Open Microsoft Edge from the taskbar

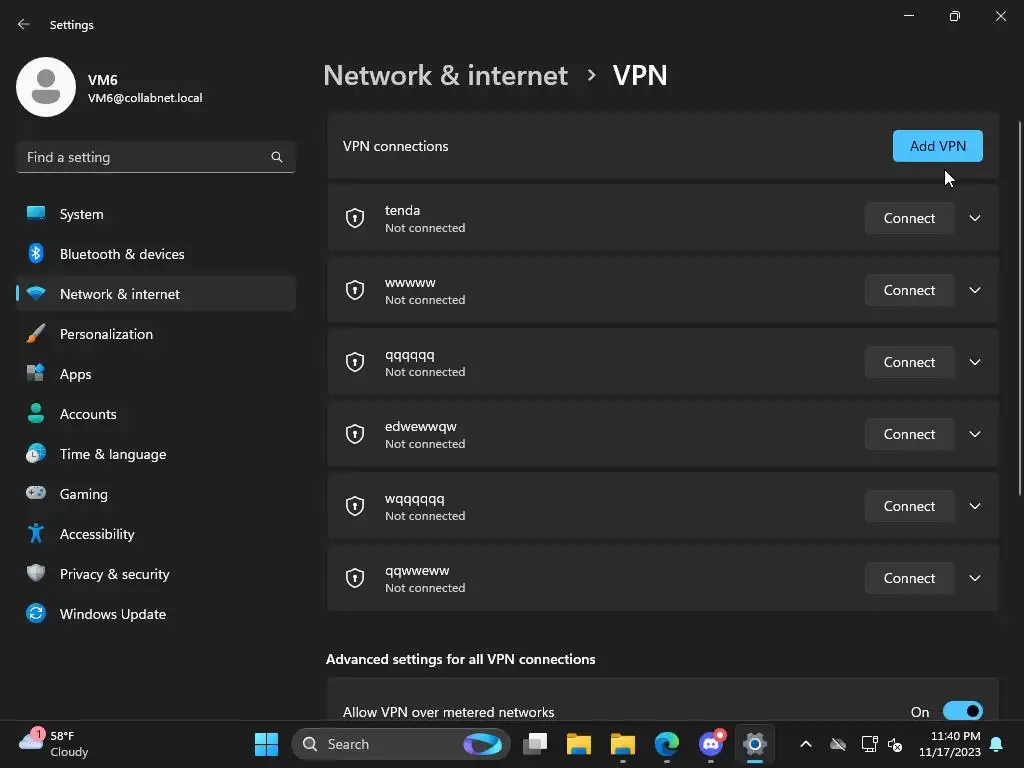(x=666, y=744)
